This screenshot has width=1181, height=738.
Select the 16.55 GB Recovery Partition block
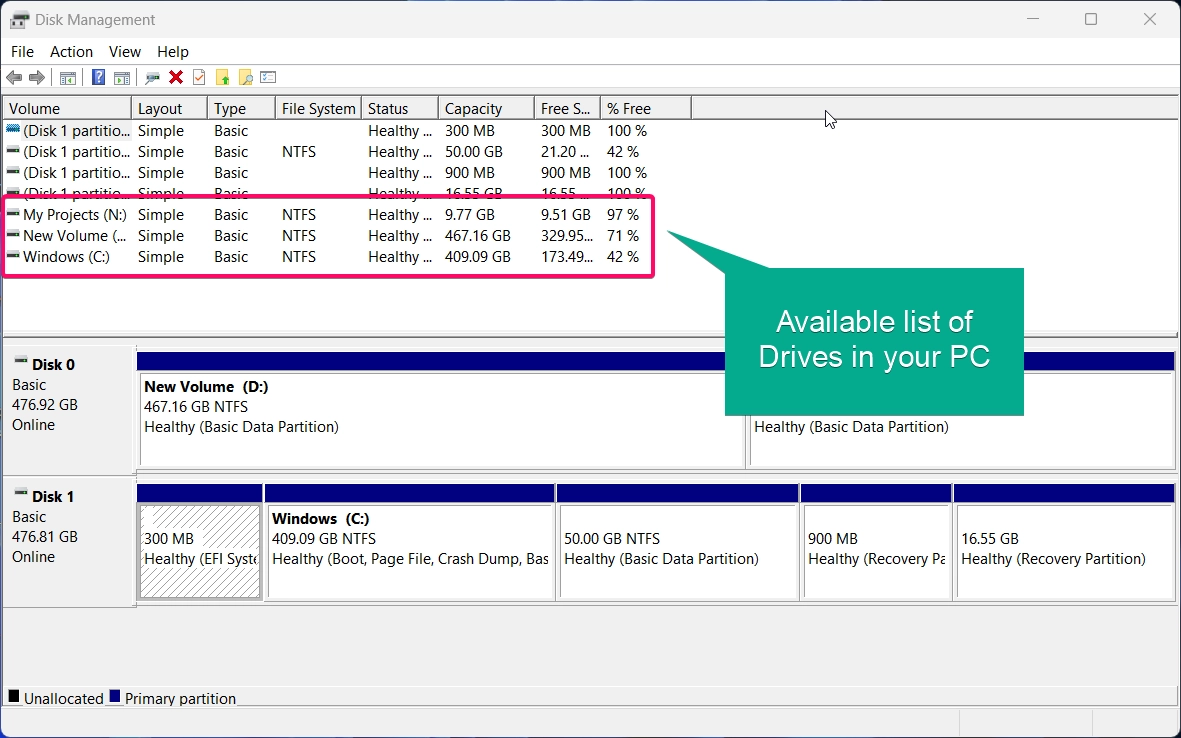click(1064, 551)
